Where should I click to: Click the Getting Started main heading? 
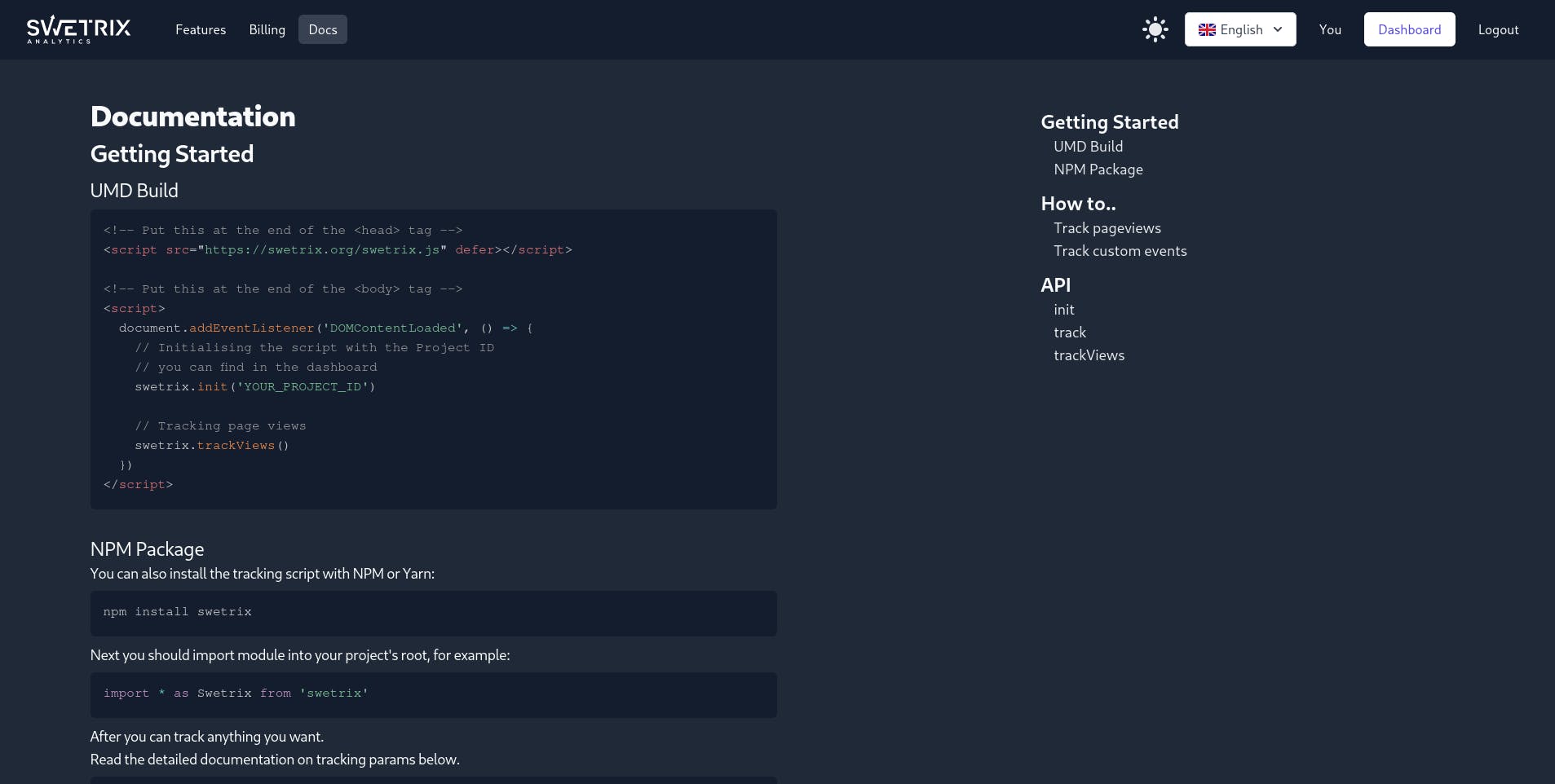171,154
